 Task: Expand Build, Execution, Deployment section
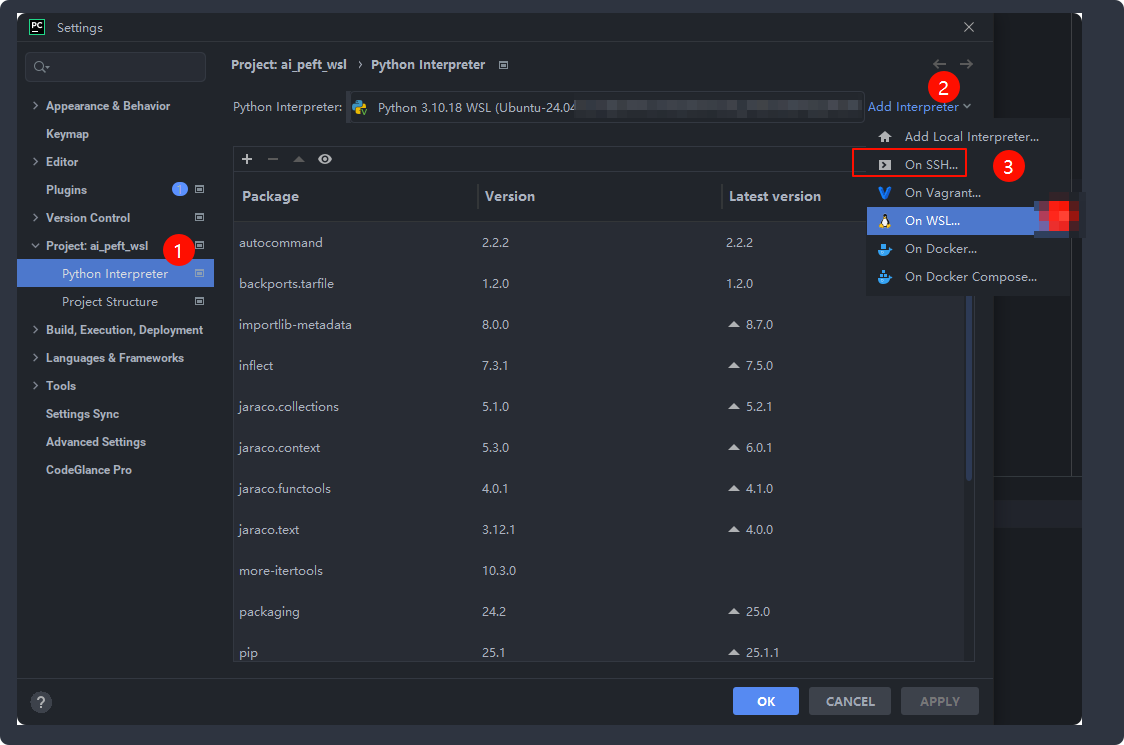click(35, 329)
